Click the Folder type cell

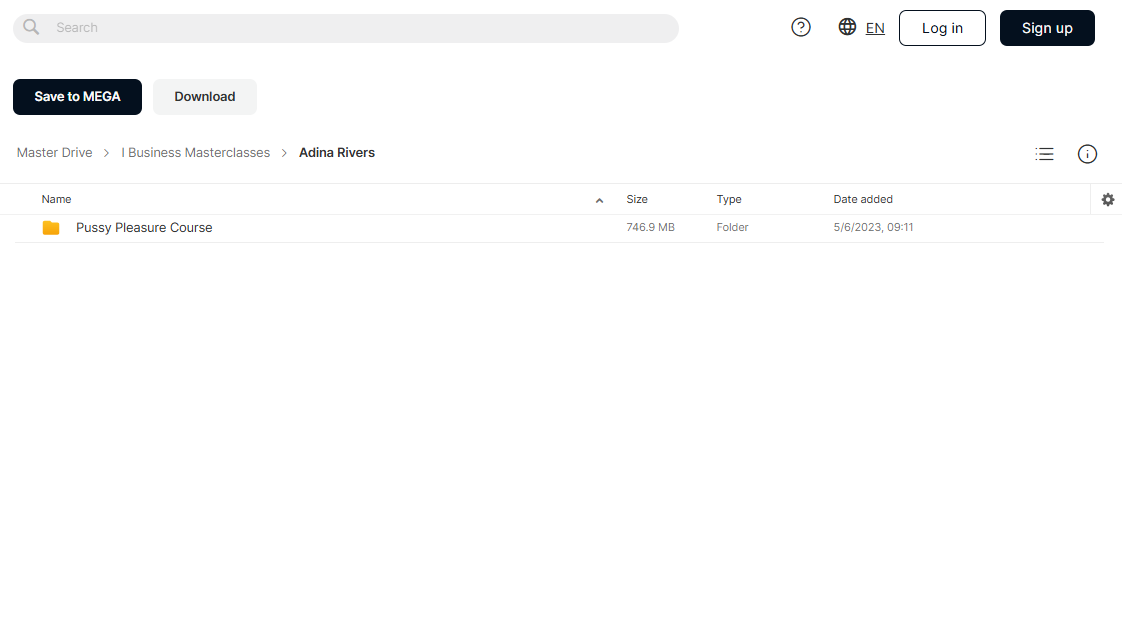point(732,227)
